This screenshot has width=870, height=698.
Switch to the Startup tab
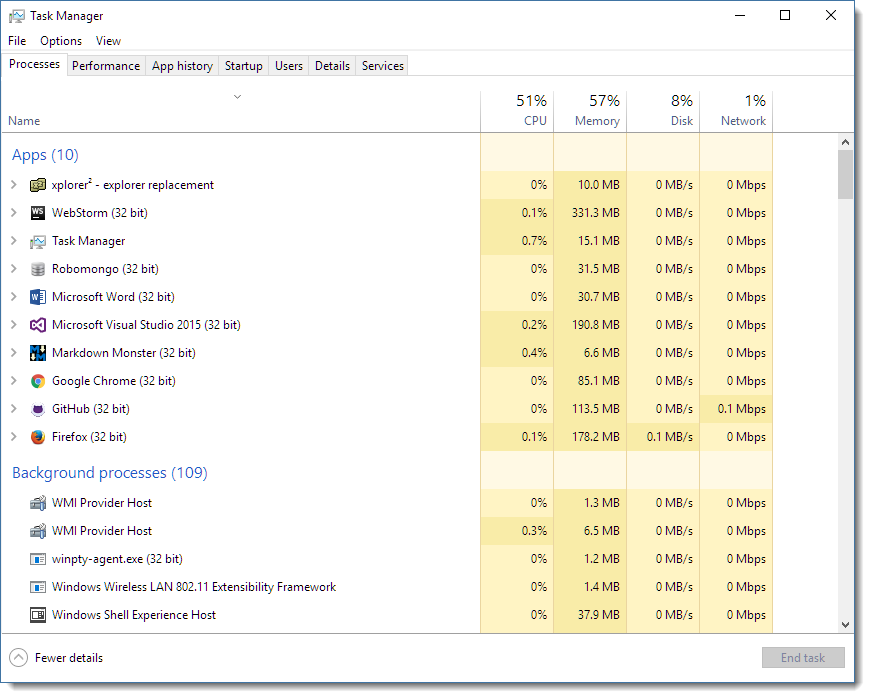pyautogui.click(x=243, y=65)
